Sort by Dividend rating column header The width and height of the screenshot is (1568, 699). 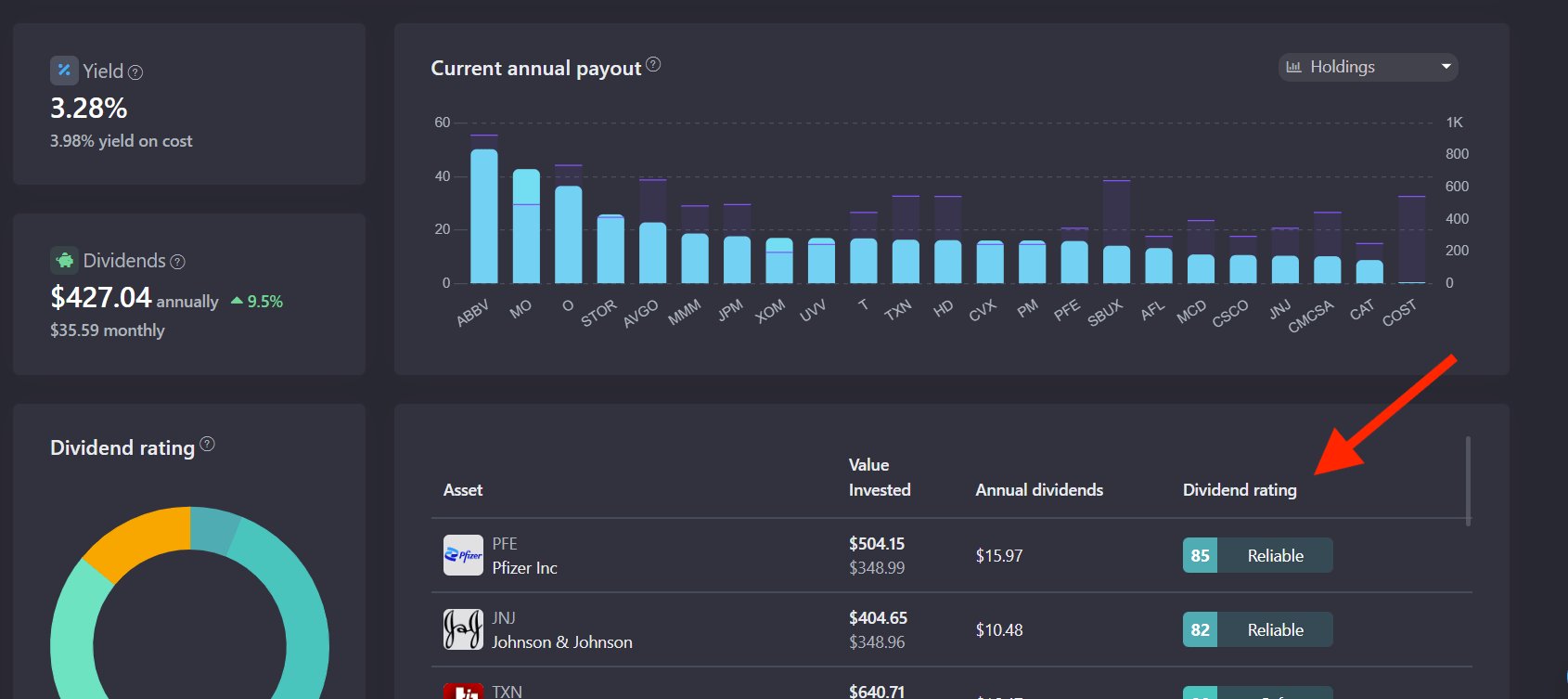1240,490
